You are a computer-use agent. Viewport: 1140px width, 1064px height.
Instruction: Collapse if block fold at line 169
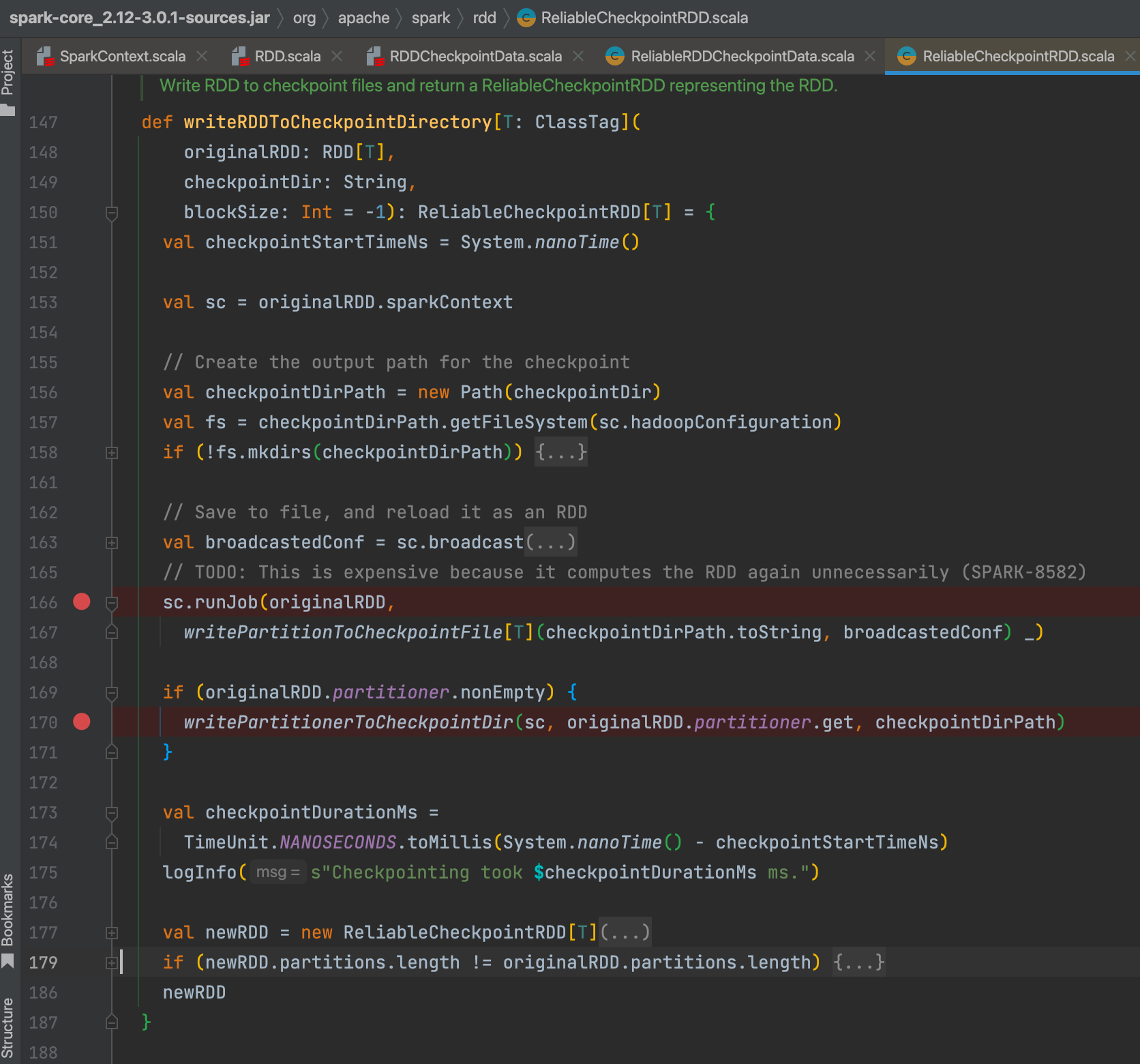click(112, 693)
